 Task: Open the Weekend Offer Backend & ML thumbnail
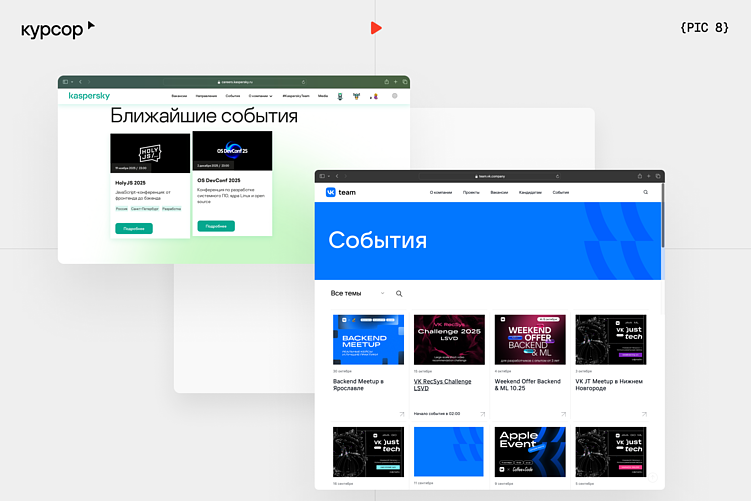[530, 340]
